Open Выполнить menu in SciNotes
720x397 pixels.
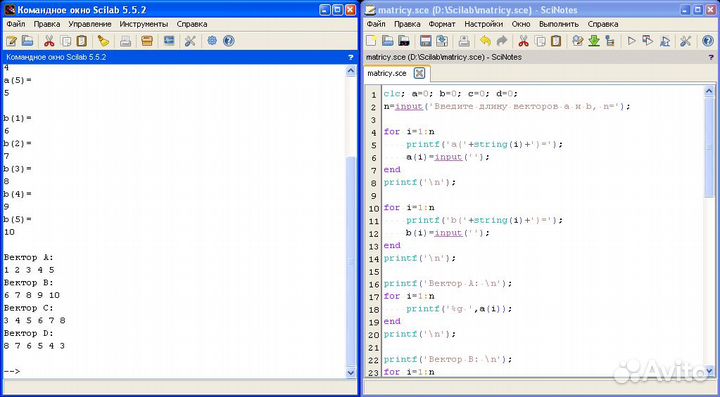pyautogui.click(x=559, y=24)
